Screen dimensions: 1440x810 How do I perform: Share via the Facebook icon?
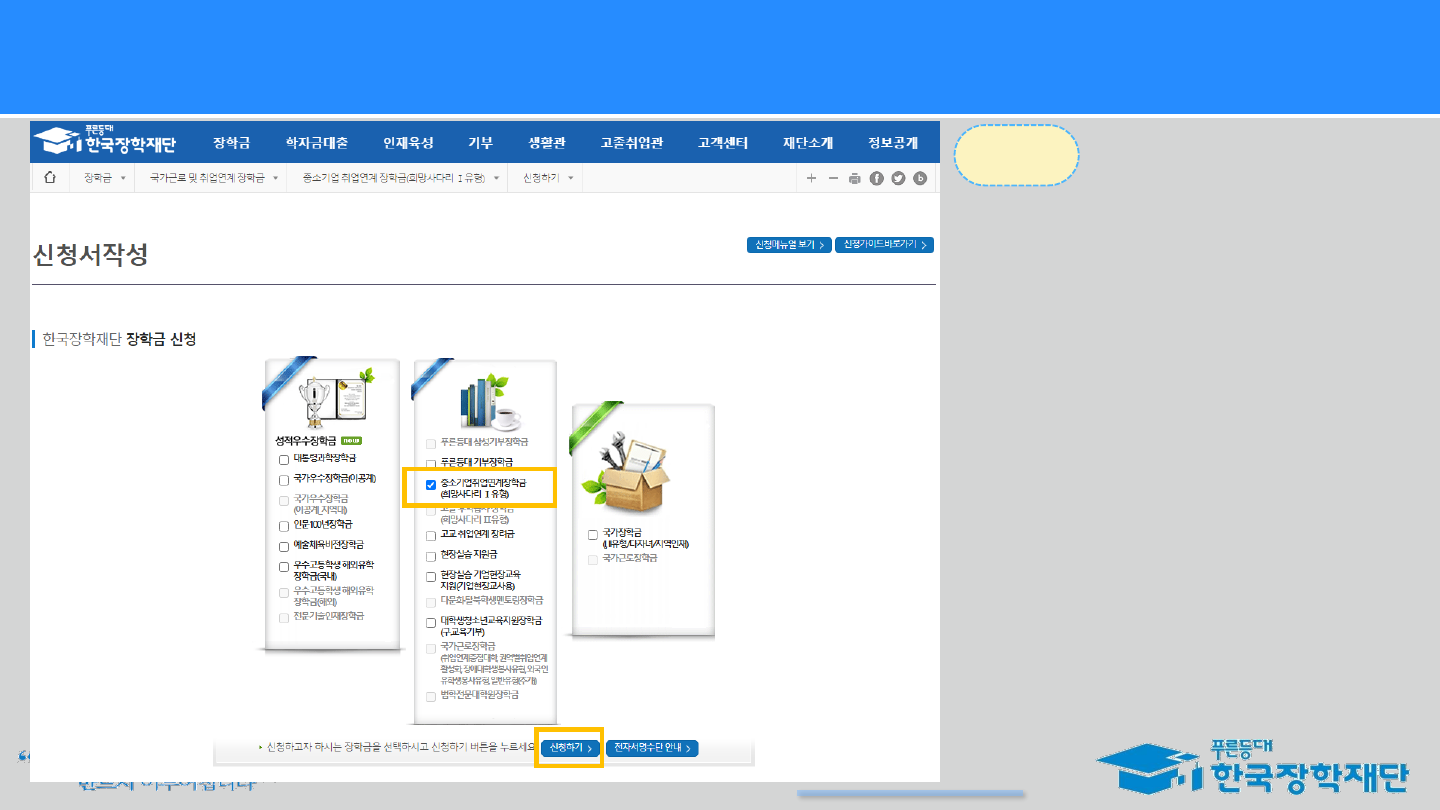[876, 179]
